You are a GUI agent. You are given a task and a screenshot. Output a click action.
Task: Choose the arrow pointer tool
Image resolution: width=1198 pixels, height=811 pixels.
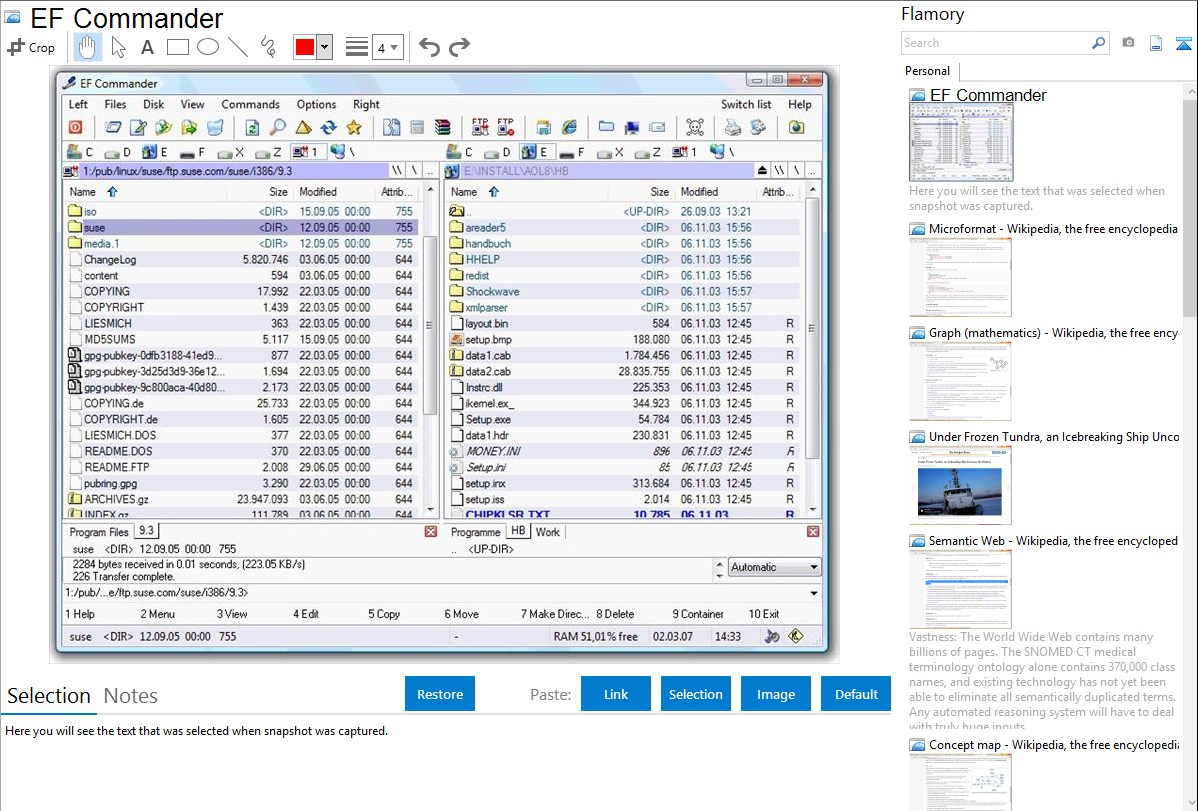118,47
